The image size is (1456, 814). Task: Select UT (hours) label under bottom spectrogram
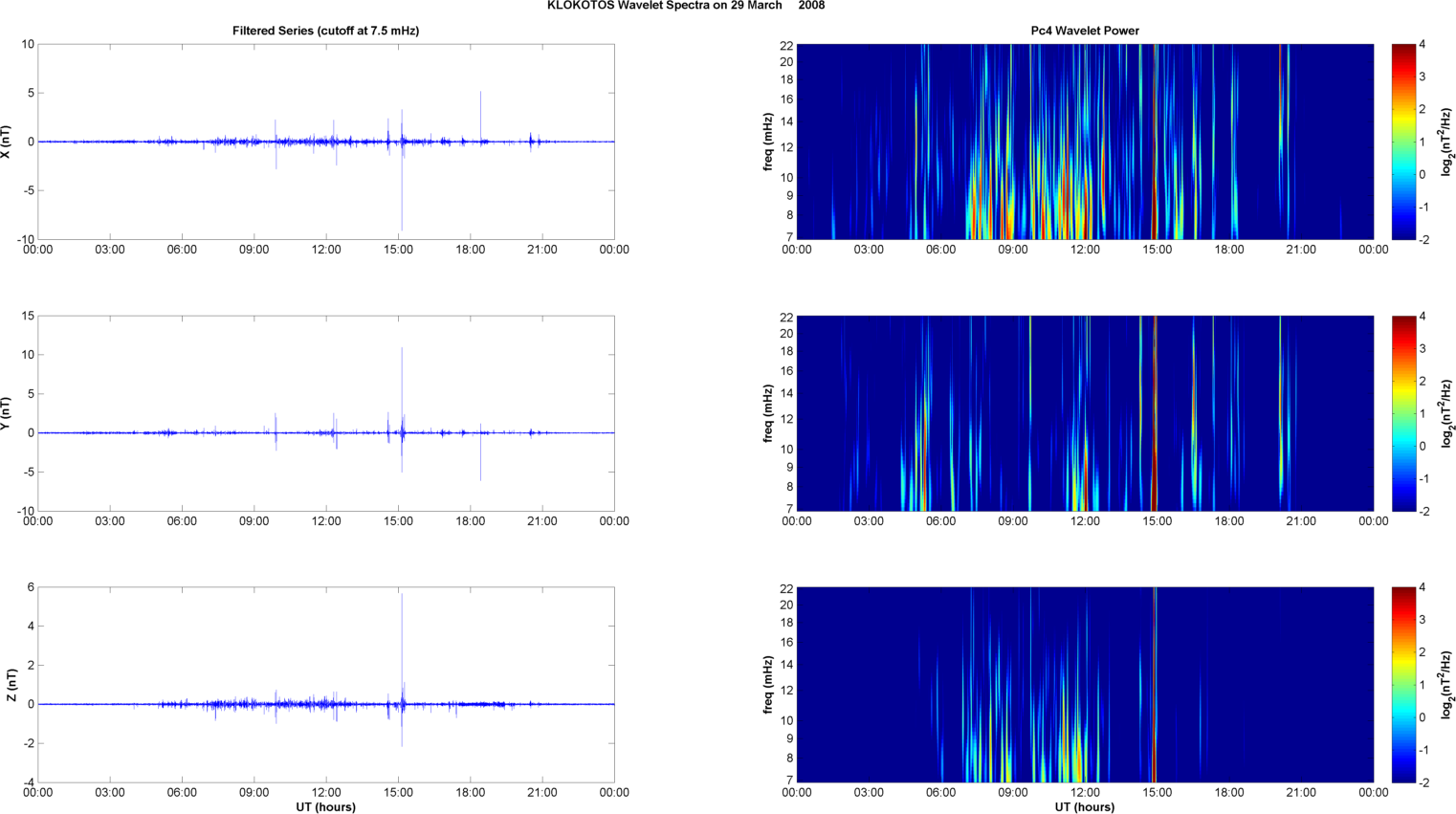pos(1084,807)
